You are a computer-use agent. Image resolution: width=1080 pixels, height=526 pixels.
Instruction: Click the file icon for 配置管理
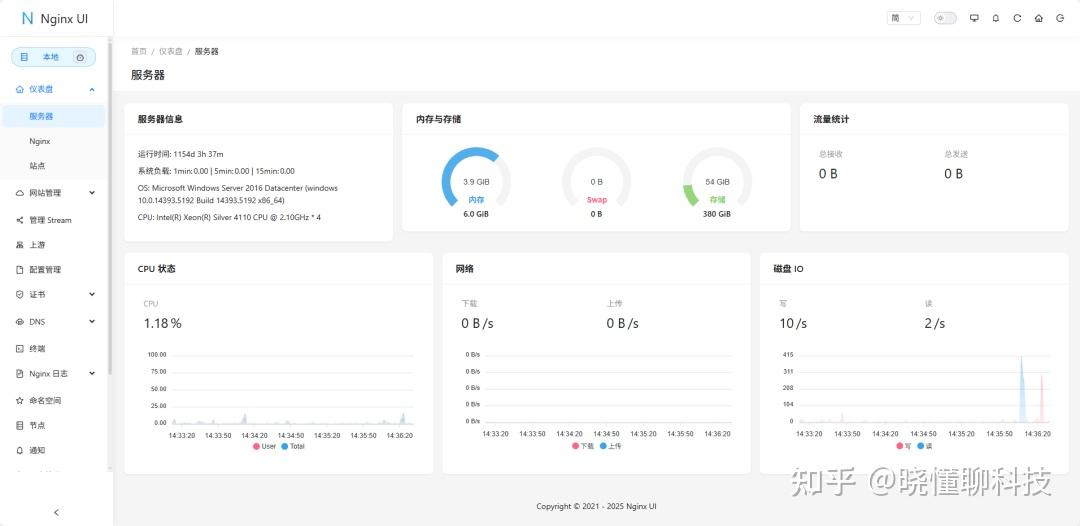pos(19,270)
